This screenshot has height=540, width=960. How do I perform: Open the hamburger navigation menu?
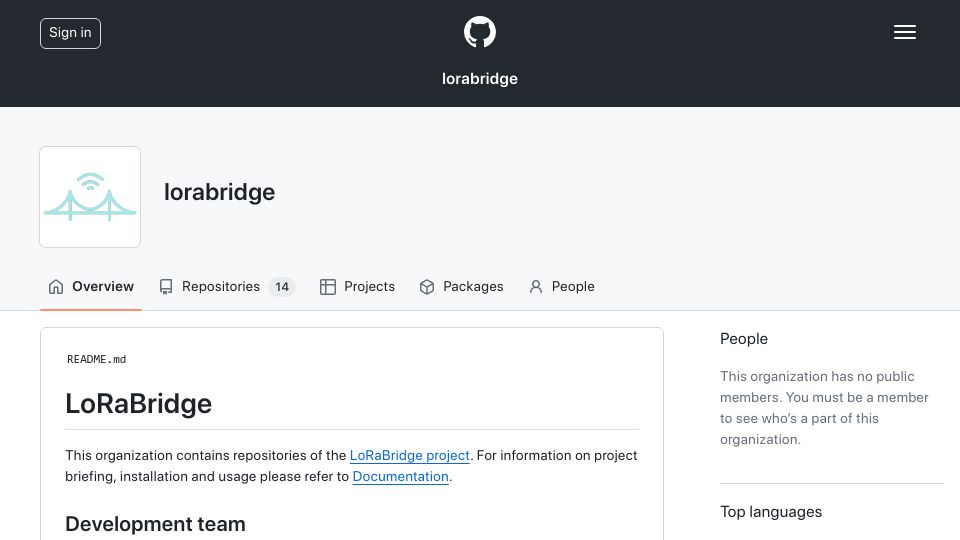coord(904,32)
